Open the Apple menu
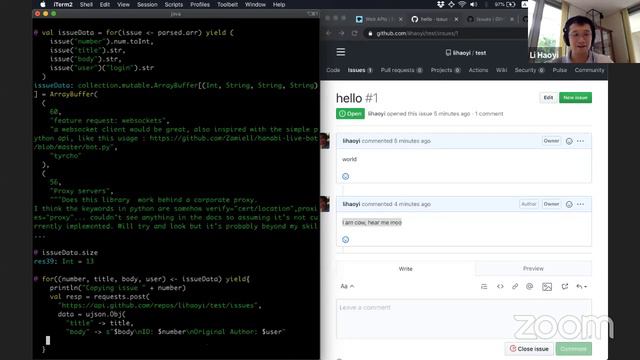Image resolution: width=640 pixels, height=360 pixels. click(x=43, y=4)
